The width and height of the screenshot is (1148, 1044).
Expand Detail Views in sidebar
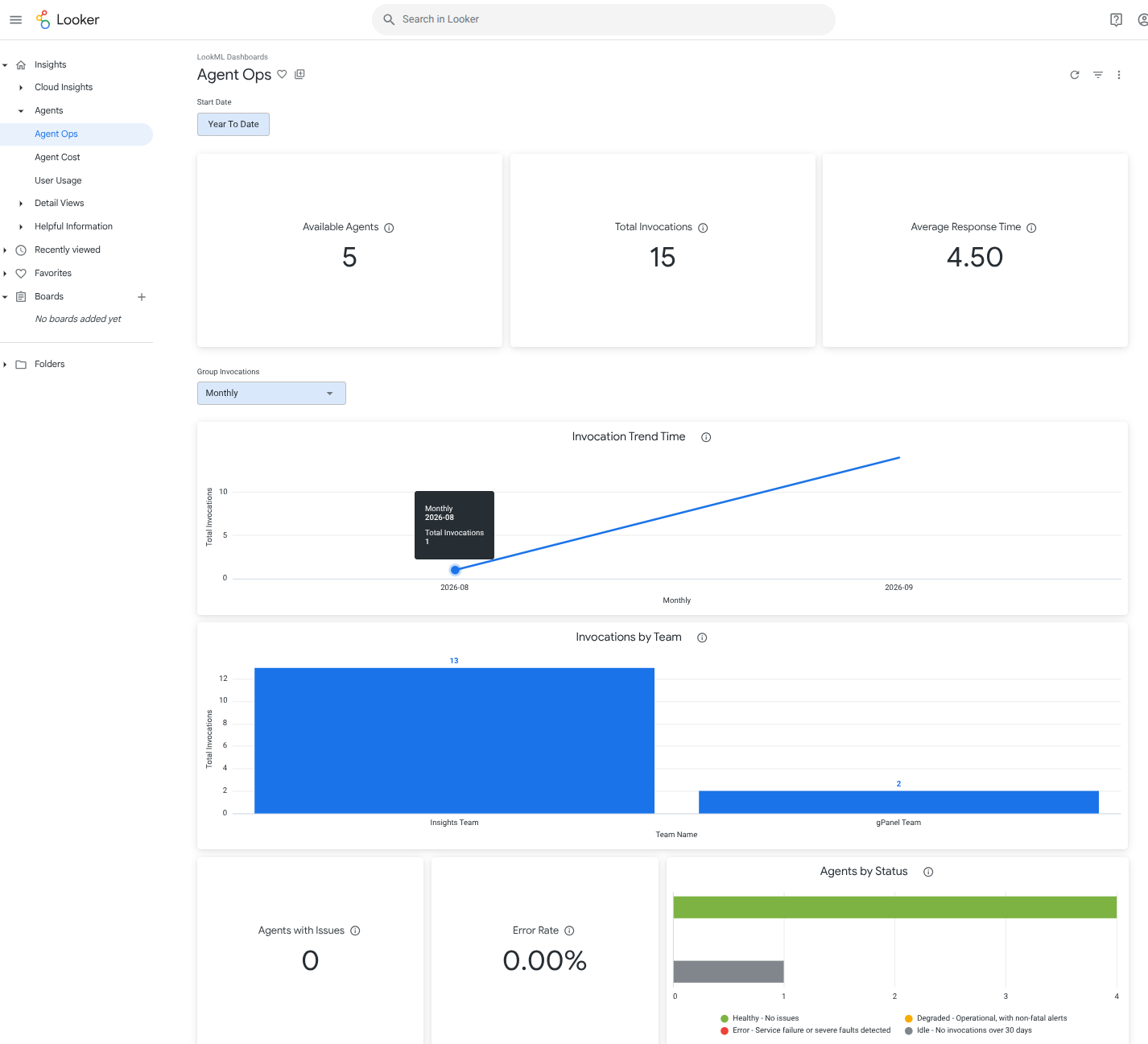point(21,204)
